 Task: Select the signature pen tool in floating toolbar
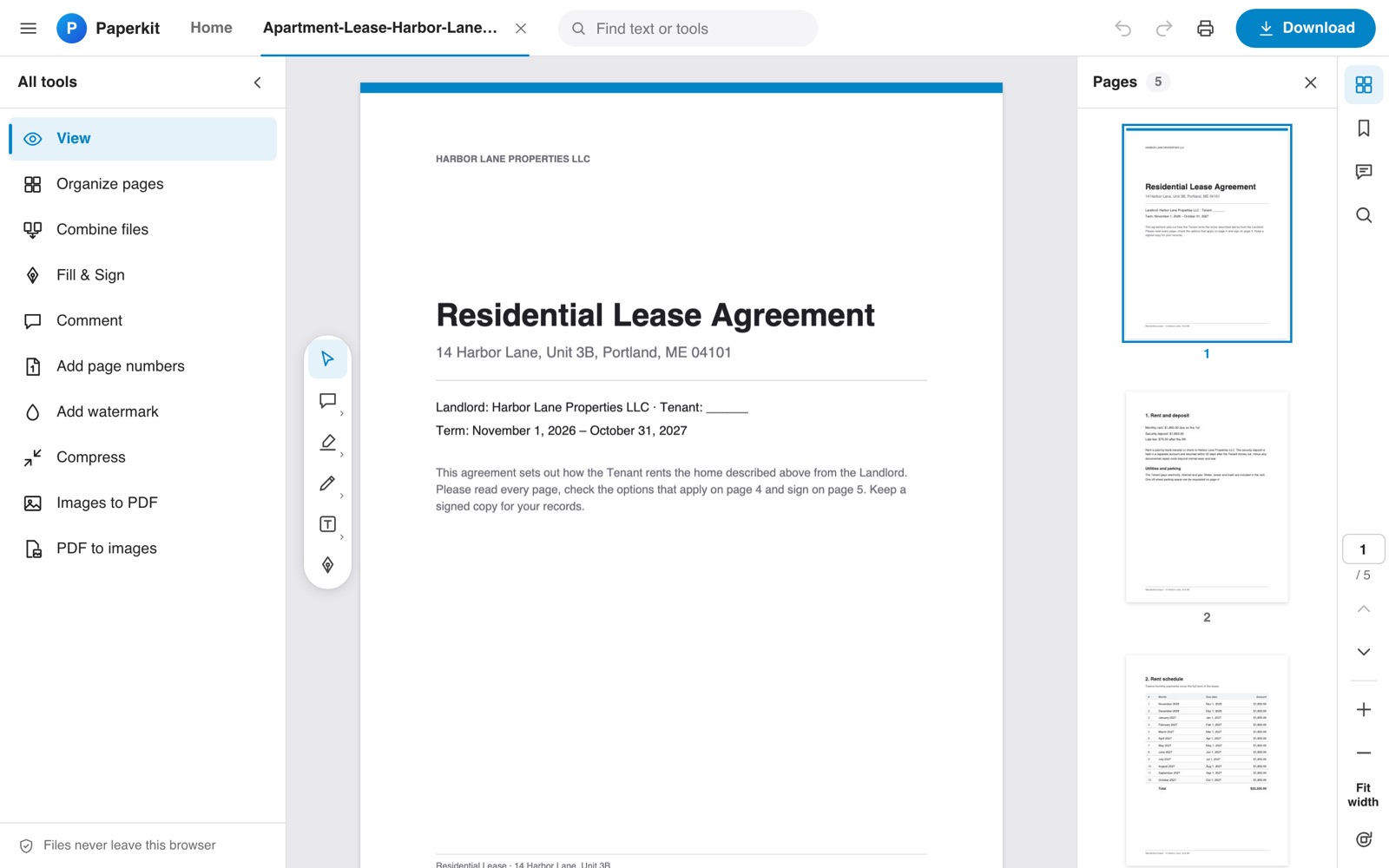(327, 565)
